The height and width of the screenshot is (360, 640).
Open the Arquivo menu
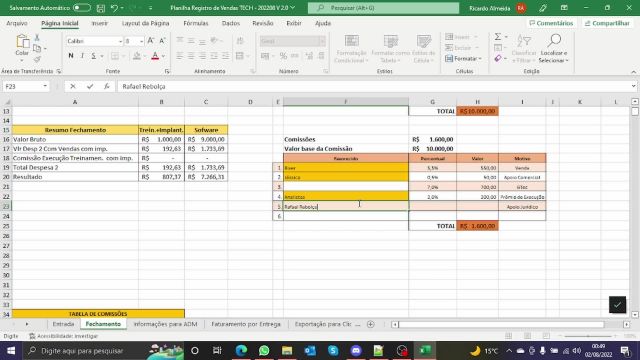pyautogui.click(x=17, y=23)
